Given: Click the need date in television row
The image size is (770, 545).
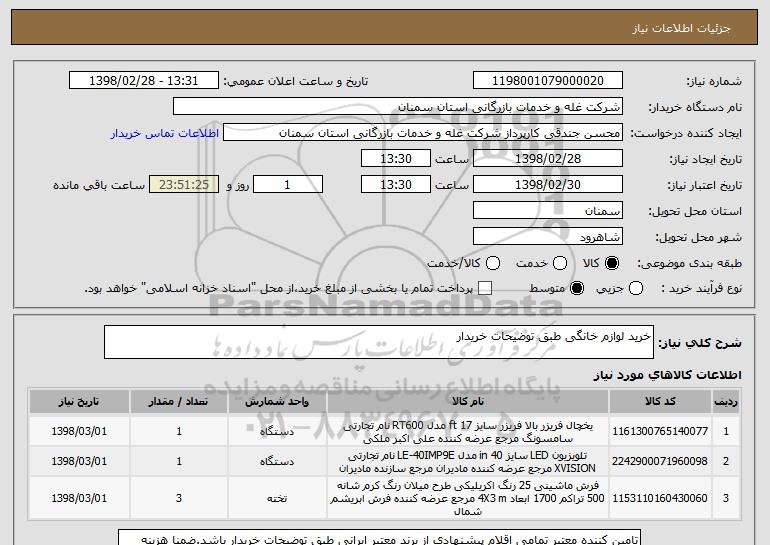Looking at the screenshot, I should [x=79, y=462].
